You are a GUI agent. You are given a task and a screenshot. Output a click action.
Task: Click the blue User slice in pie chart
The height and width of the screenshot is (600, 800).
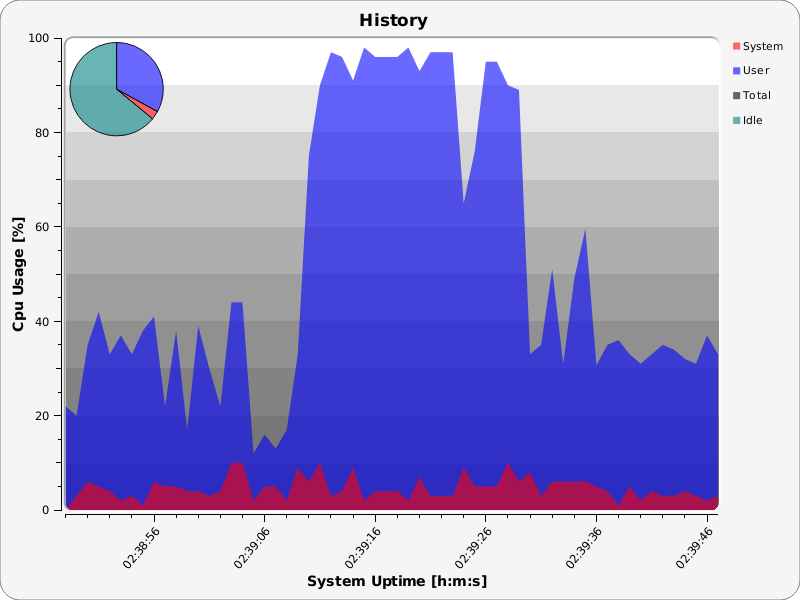[138, 72]
